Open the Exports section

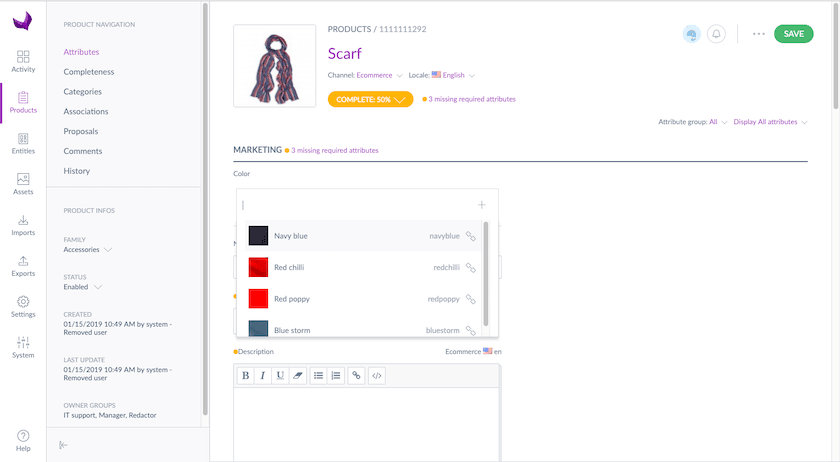point(23,266)
